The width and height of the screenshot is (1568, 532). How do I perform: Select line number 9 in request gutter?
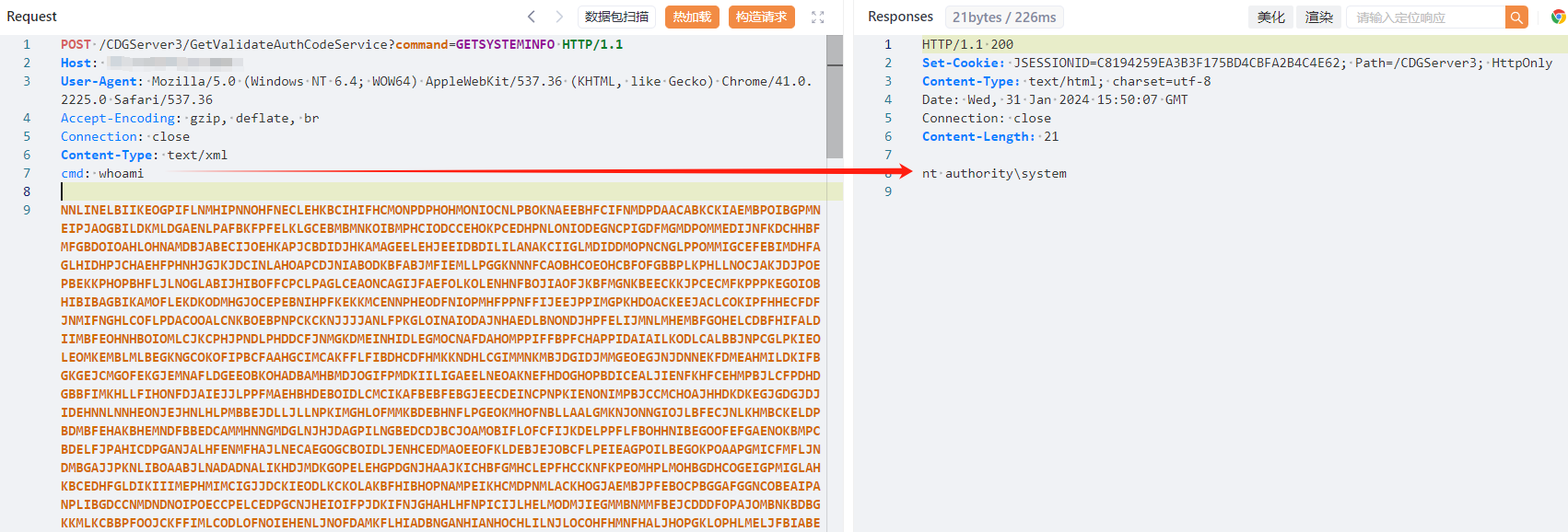(27, 210)
